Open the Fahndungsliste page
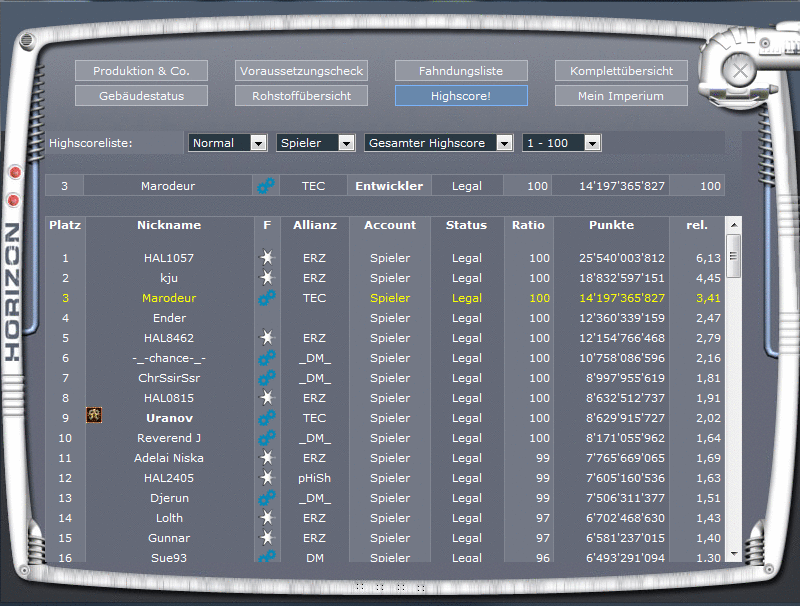800x606 pixels. coord(463,70)
